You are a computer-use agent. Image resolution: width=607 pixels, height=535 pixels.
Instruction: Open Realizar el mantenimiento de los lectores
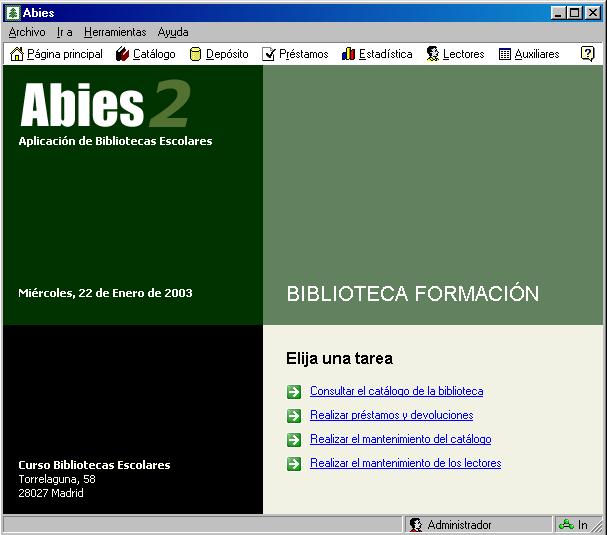click(x=405, y=463)
